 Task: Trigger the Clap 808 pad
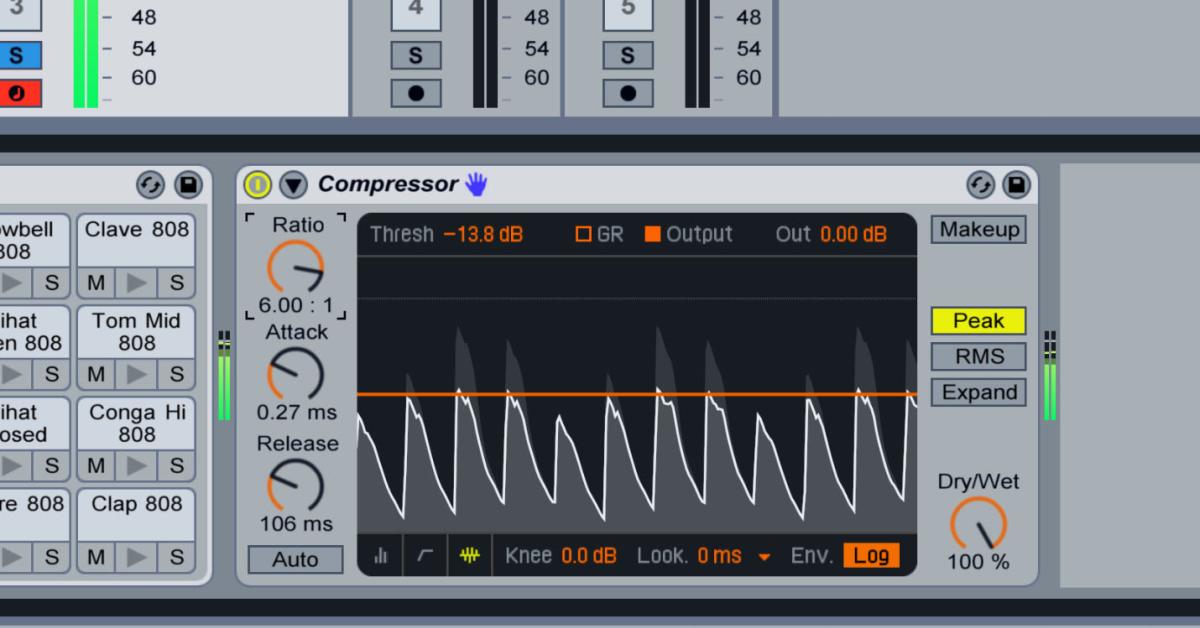coord(136,558)
